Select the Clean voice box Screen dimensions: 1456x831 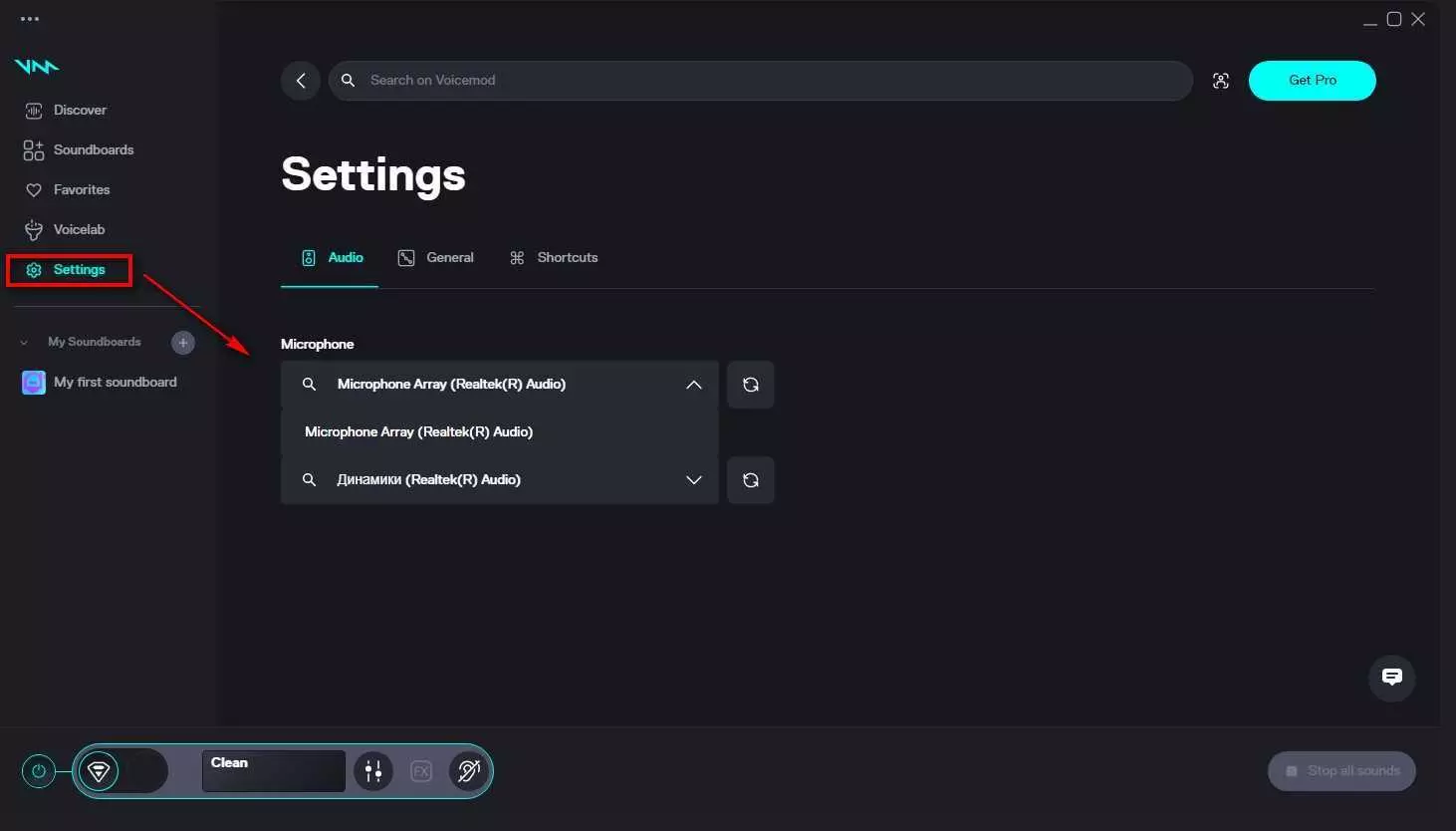pyautogui.click(x=274, y=771)
